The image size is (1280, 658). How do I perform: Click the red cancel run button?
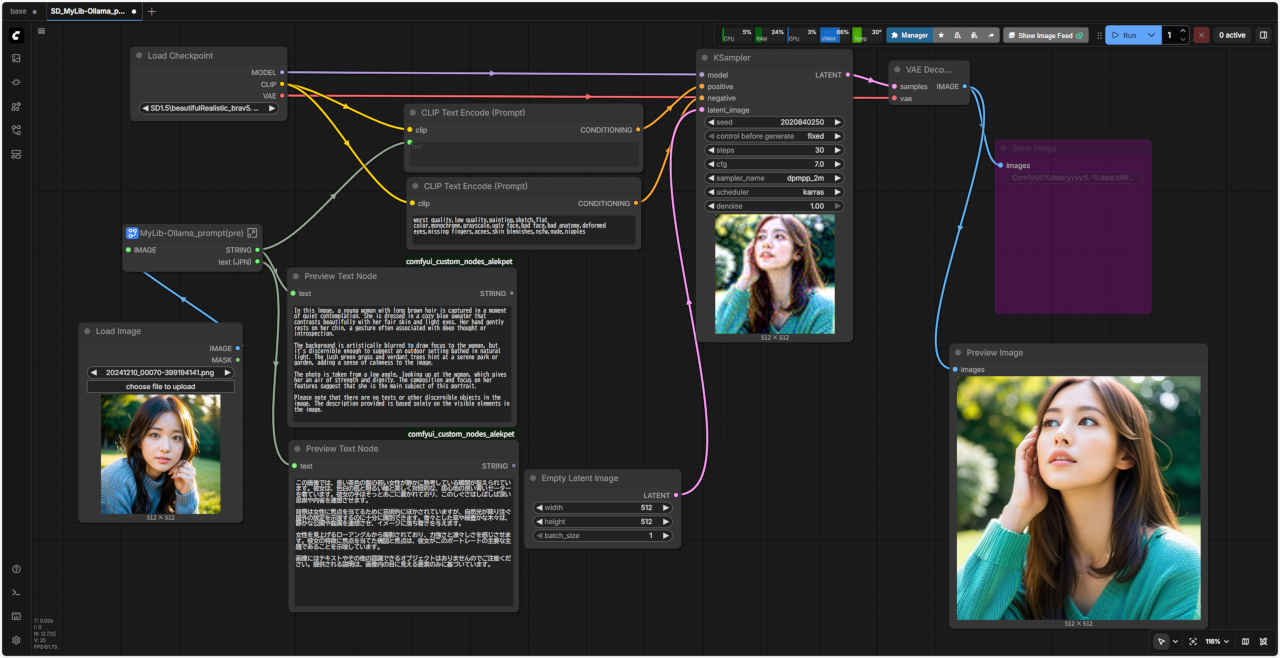1201,35
